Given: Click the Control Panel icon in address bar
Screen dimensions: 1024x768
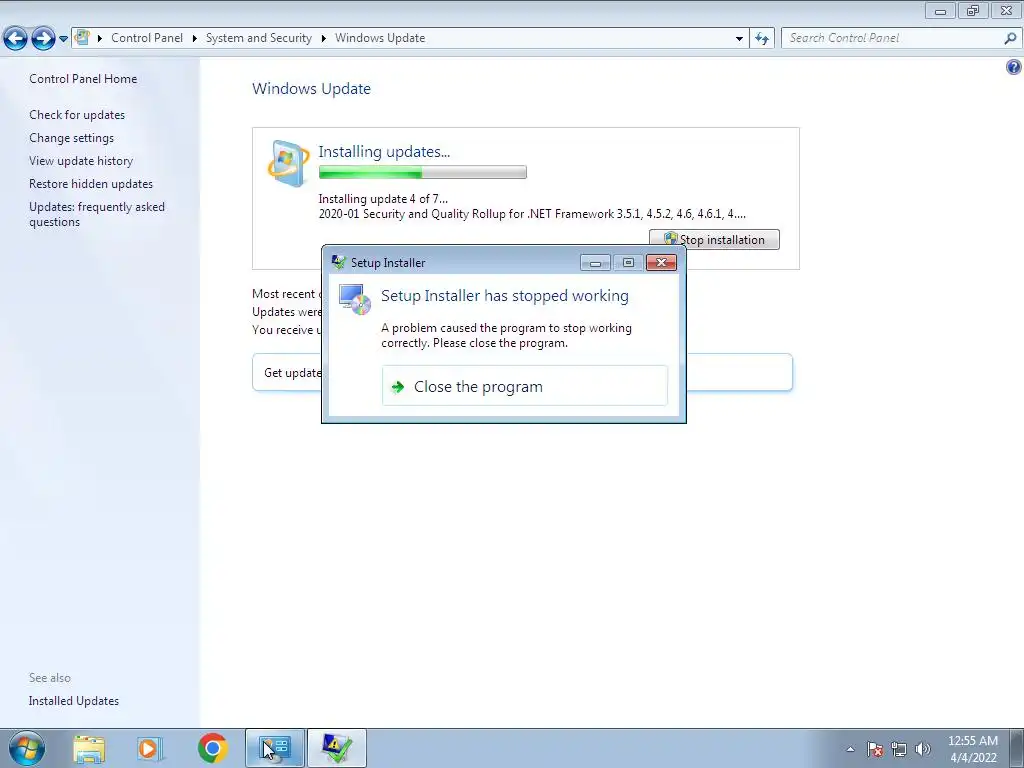Looking at the screenshot, I should (82, 37).
